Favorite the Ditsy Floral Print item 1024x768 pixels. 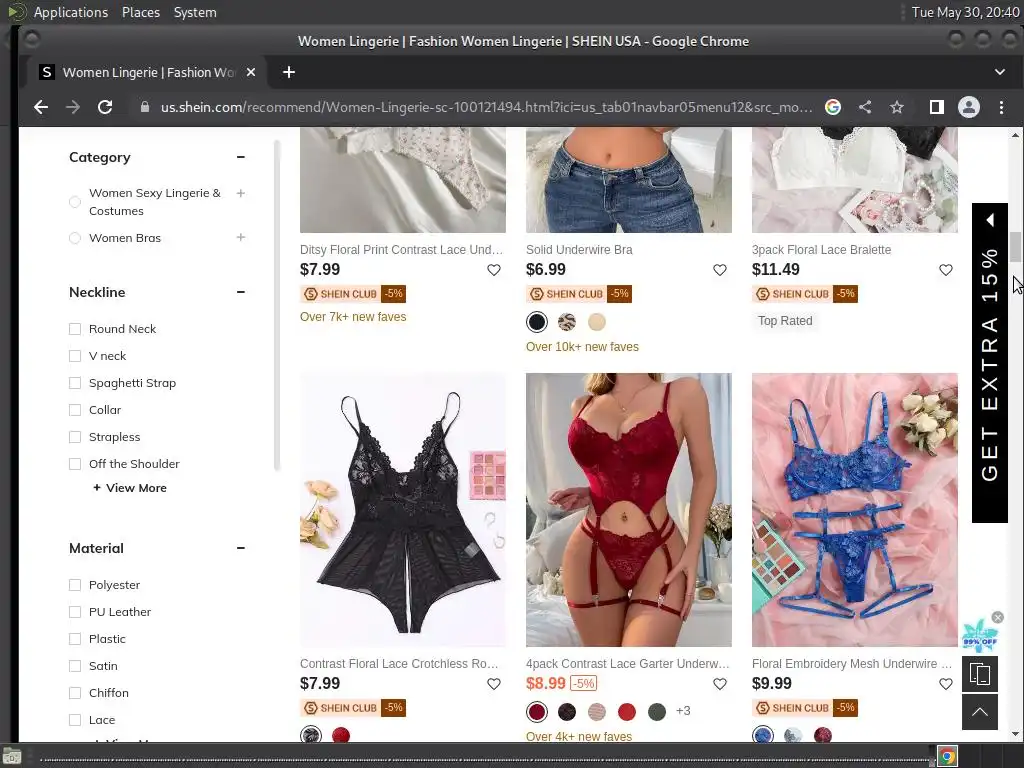point(494,270)
